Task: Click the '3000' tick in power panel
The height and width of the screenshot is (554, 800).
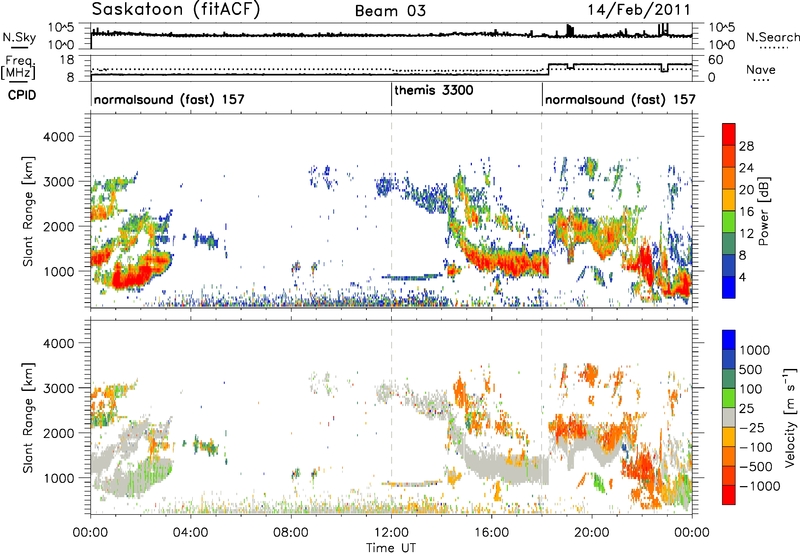Action: tap(58, 182)
